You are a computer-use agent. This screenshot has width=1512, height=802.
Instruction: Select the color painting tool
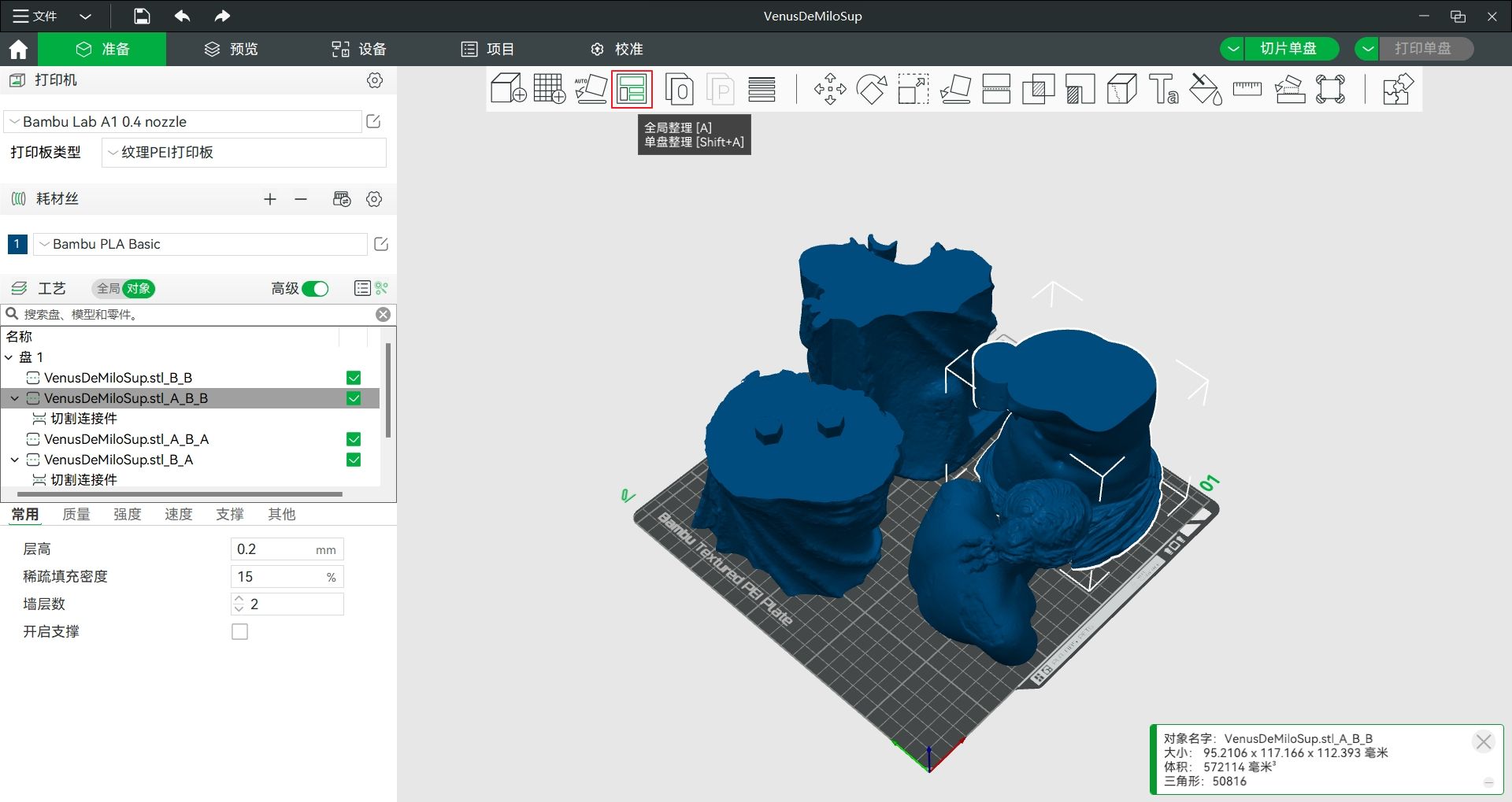tap(1206, 89)
